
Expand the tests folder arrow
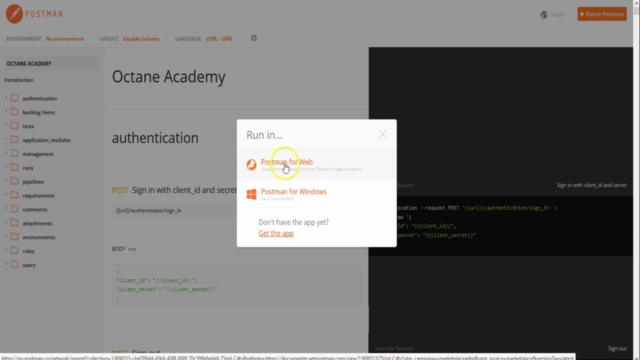[x=6, y=125]
